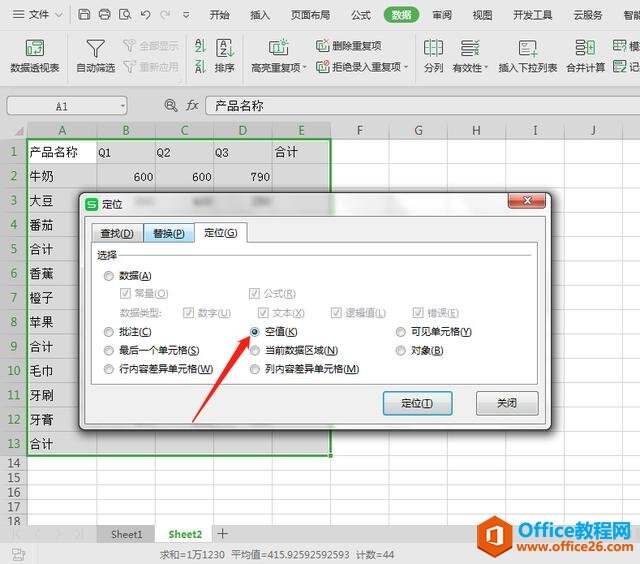The height and width of the screenshot is (564, 640).
Task: Open Print Preview icon
Action: 125,15
